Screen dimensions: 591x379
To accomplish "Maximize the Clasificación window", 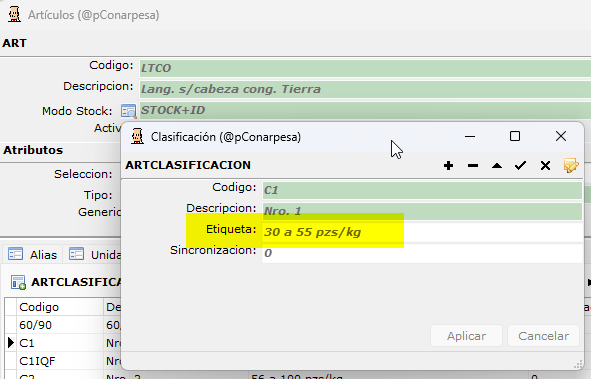I will (515, 136).
